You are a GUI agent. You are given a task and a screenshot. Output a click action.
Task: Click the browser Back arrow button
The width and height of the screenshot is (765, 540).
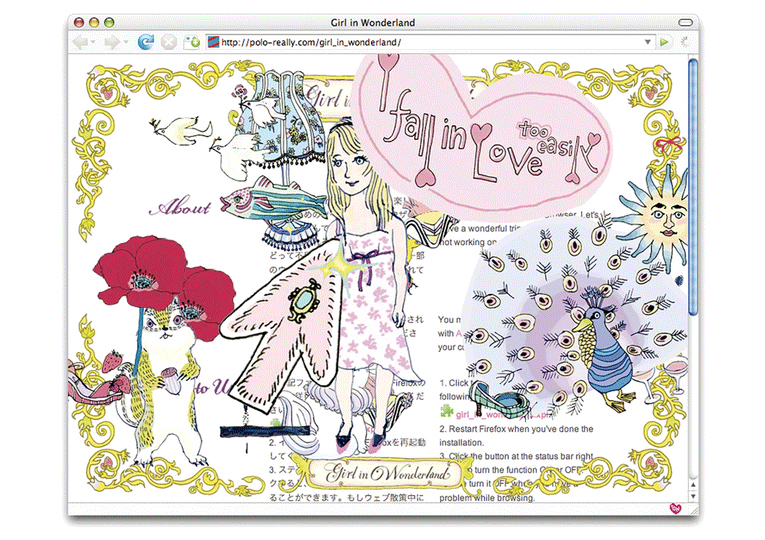[80, 43]
